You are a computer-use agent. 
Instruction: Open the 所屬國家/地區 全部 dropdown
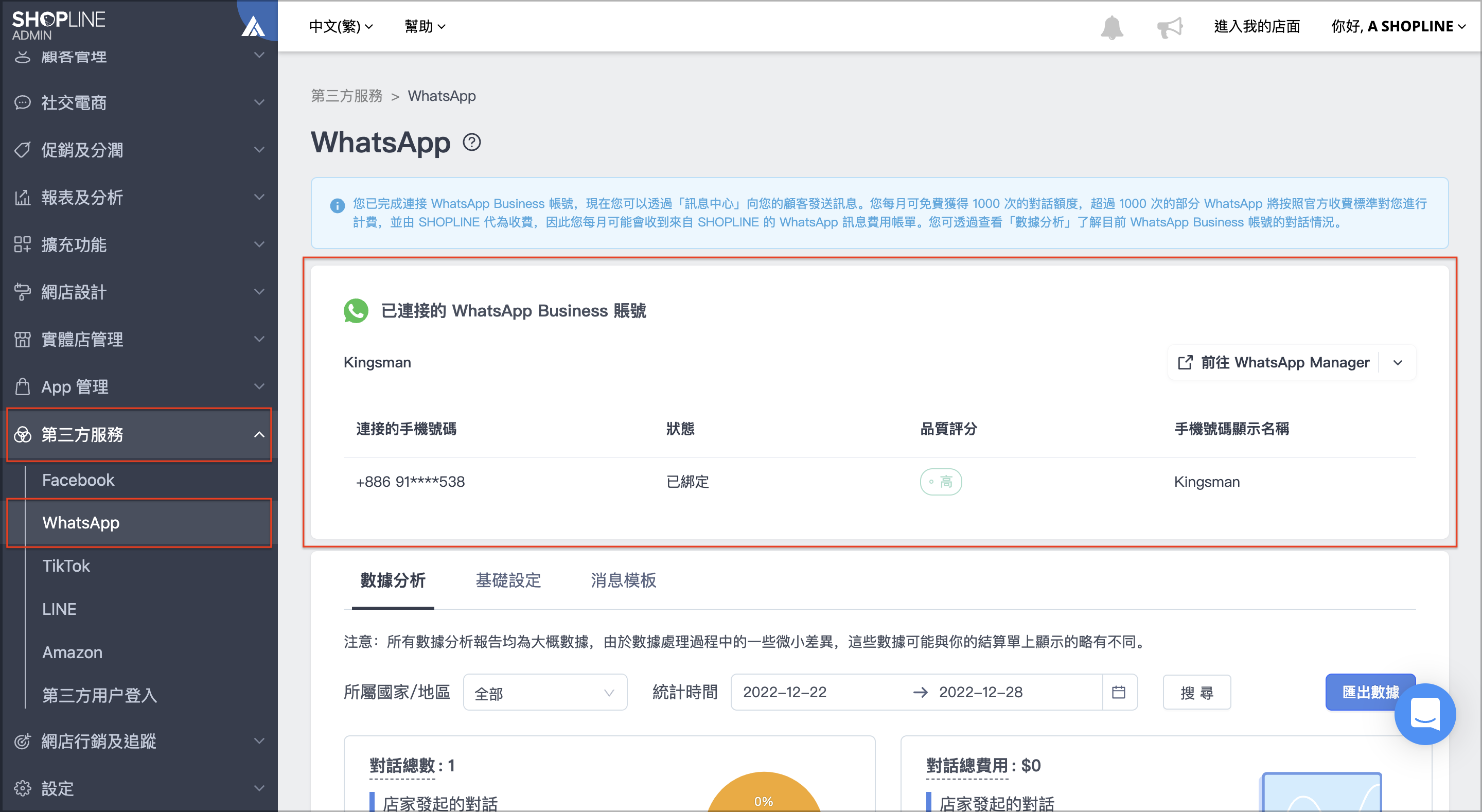[x=544, y=692]
